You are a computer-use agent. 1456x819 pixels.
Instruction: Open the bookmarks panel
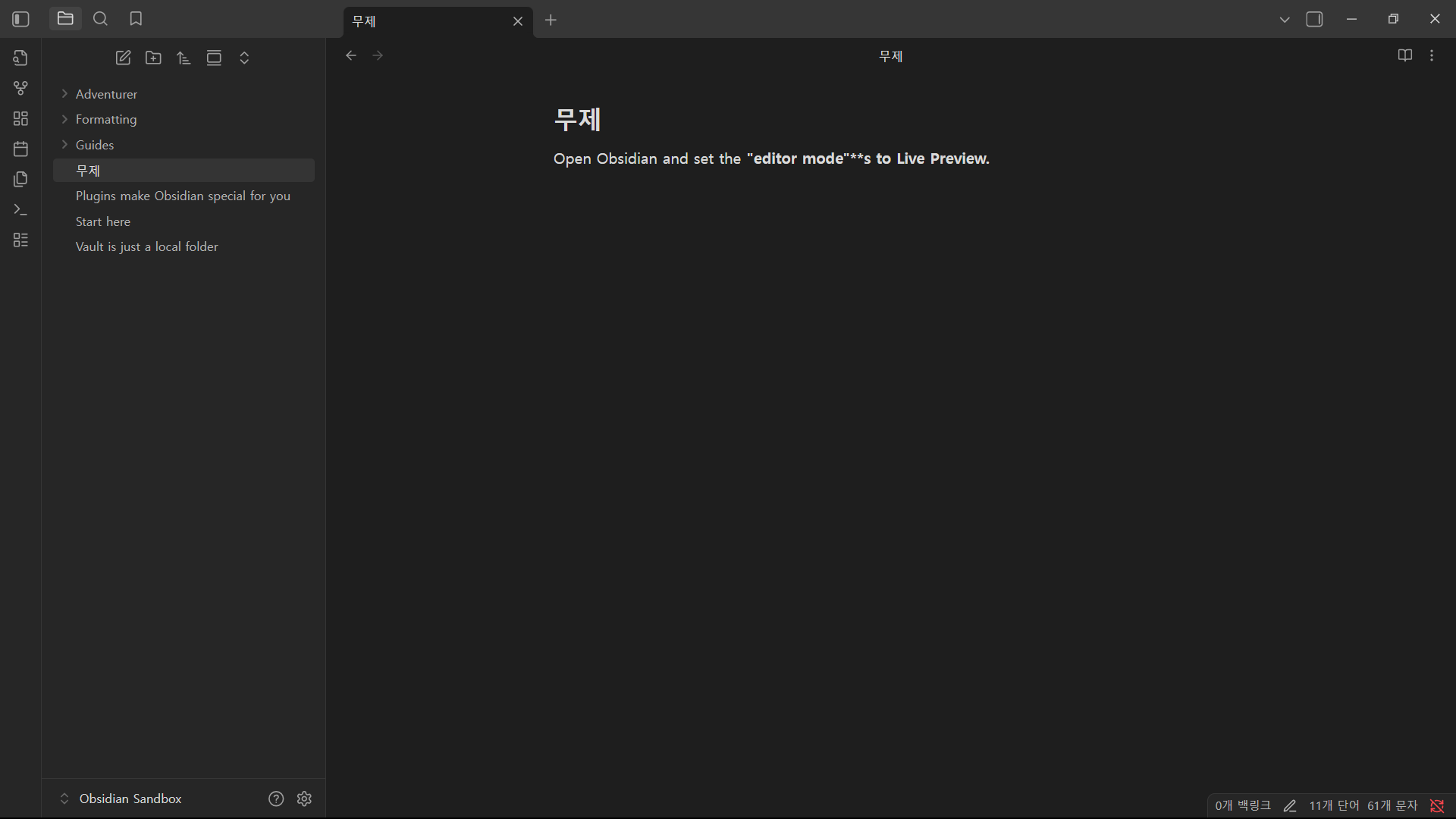(136, 19)
